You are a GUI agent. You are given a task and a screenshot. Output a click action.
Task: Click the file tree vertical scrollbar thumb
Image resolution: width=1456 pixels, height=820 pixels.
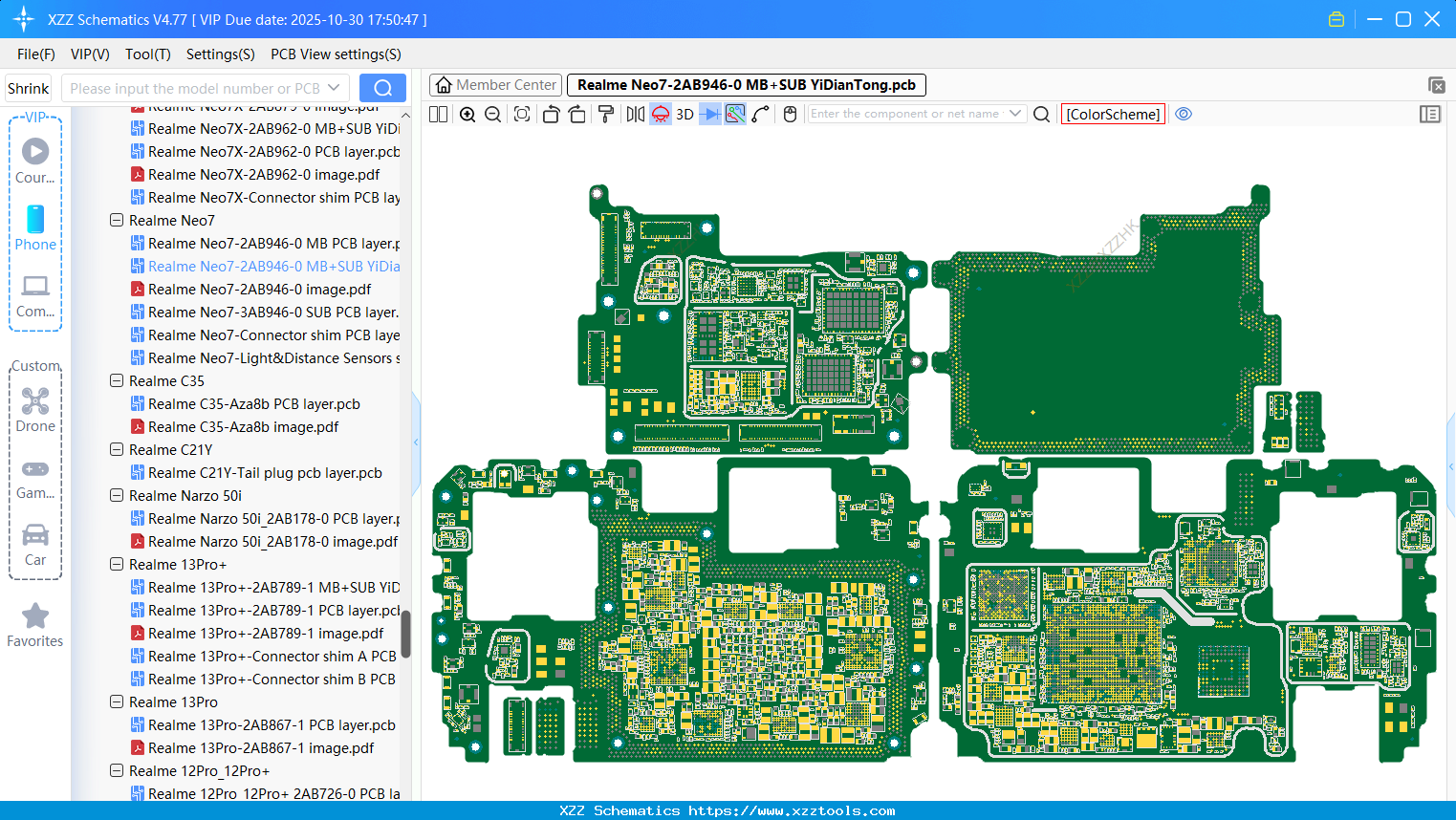(x=405, y=635)
